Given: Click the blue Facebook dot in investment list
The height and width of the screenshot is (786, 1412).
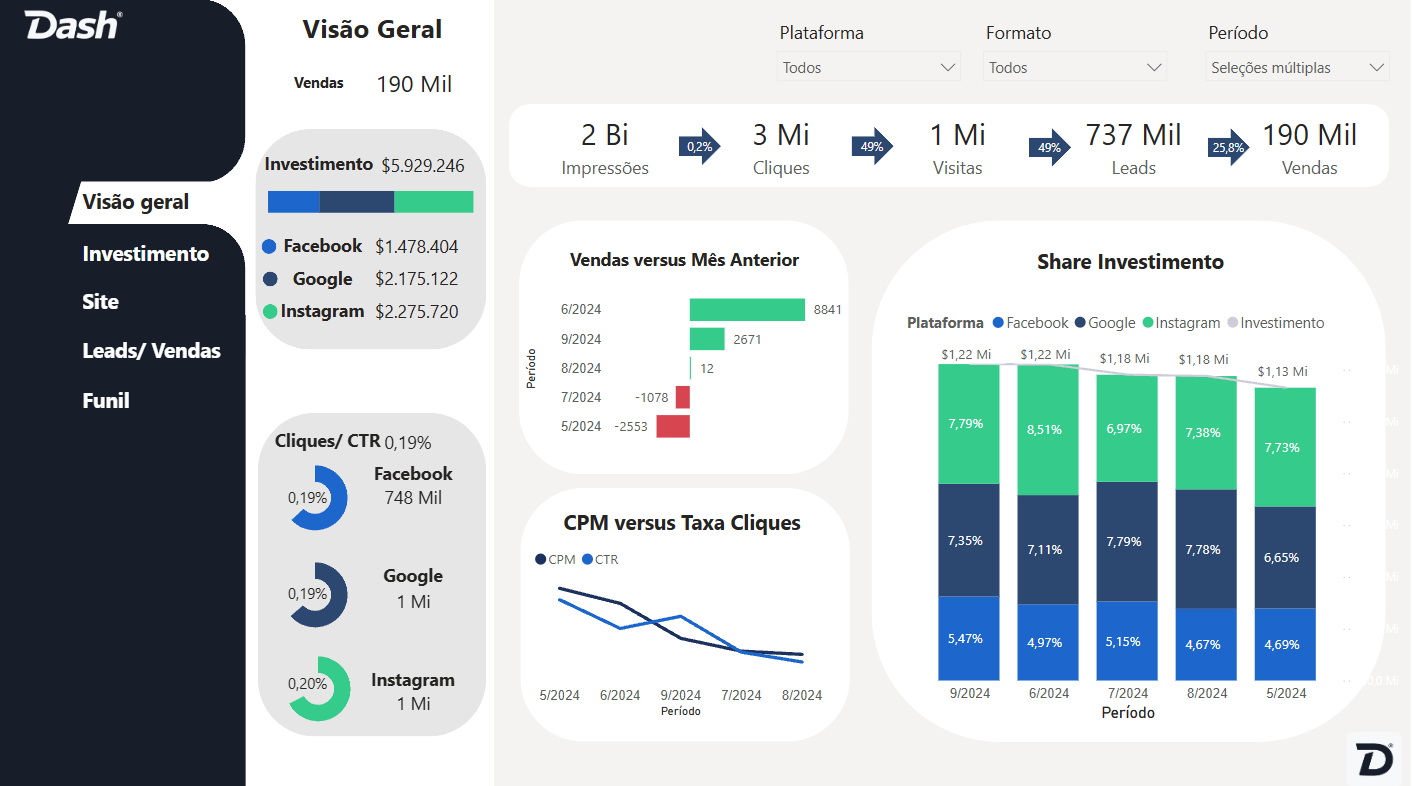Looking at the screenshot, I should click(x=269, y=247).
